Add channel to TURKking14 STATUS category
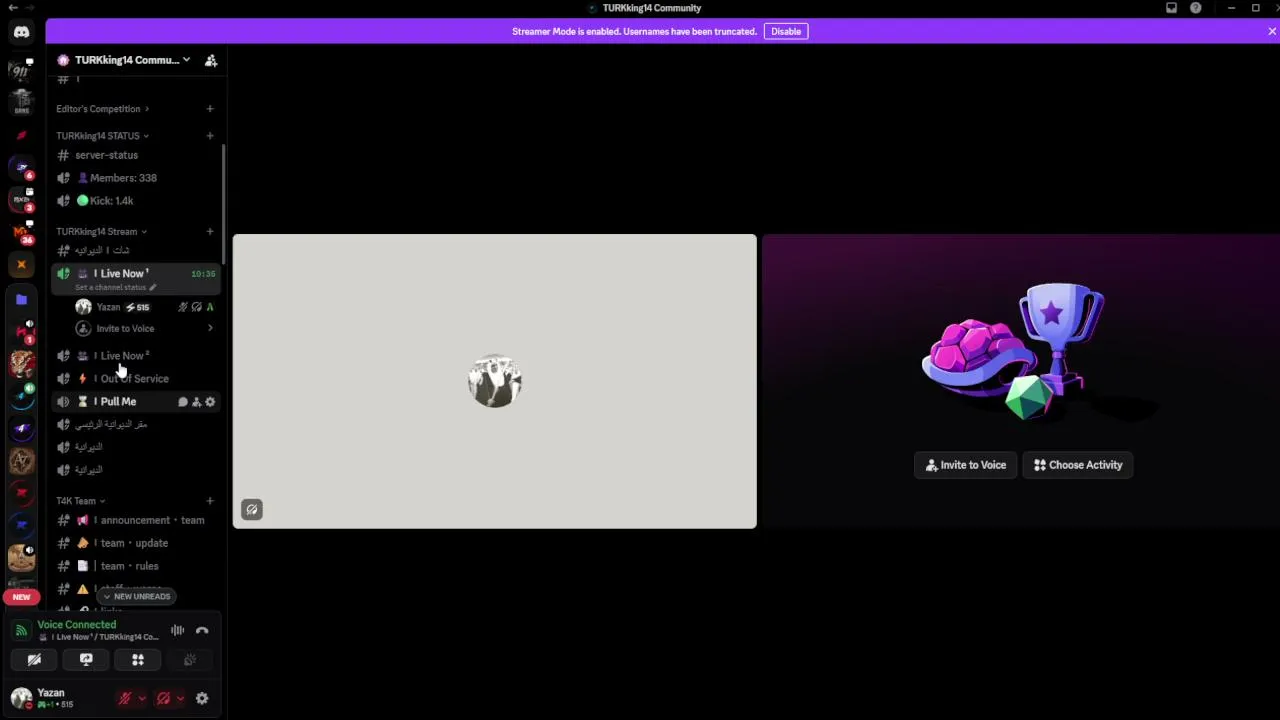 (x=210, y=136)
